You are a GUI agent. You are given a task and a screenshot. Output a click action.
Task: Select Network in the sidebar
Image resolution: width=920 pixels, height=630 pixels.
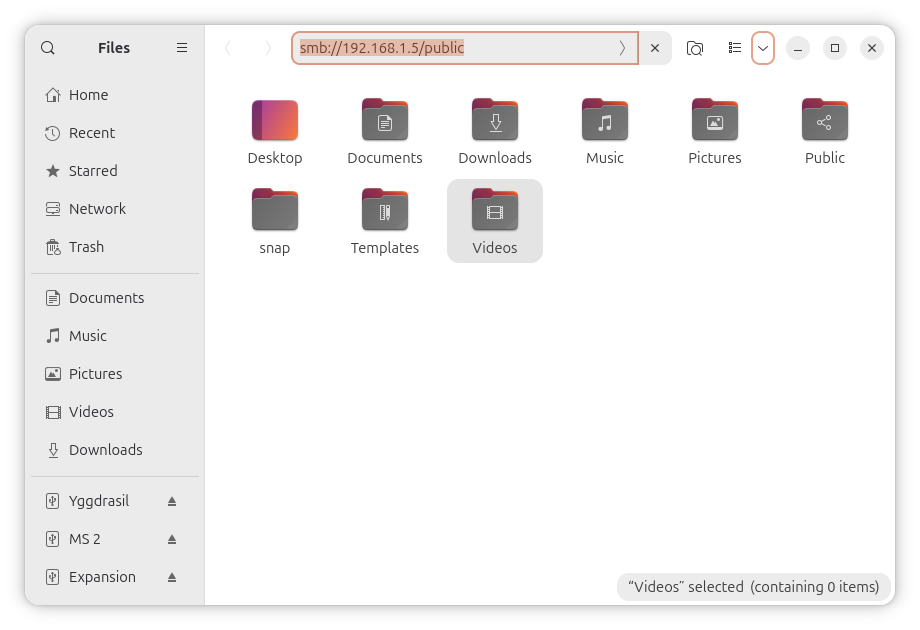(x=97, y=209)
